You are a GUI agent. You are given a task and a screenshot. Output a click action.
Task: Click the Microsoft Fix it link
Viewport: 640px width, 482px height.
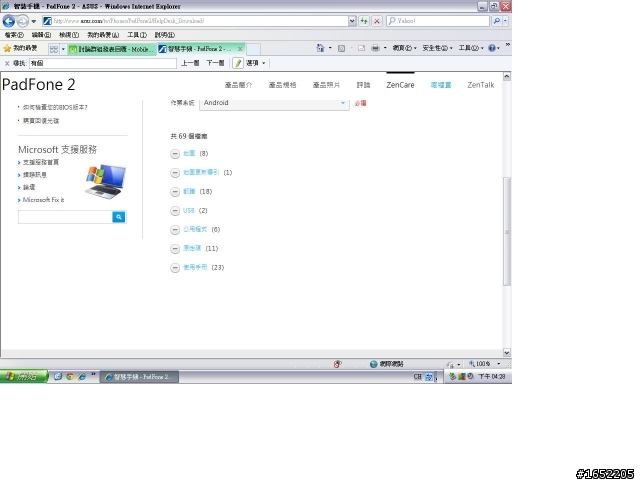point(43,200)
